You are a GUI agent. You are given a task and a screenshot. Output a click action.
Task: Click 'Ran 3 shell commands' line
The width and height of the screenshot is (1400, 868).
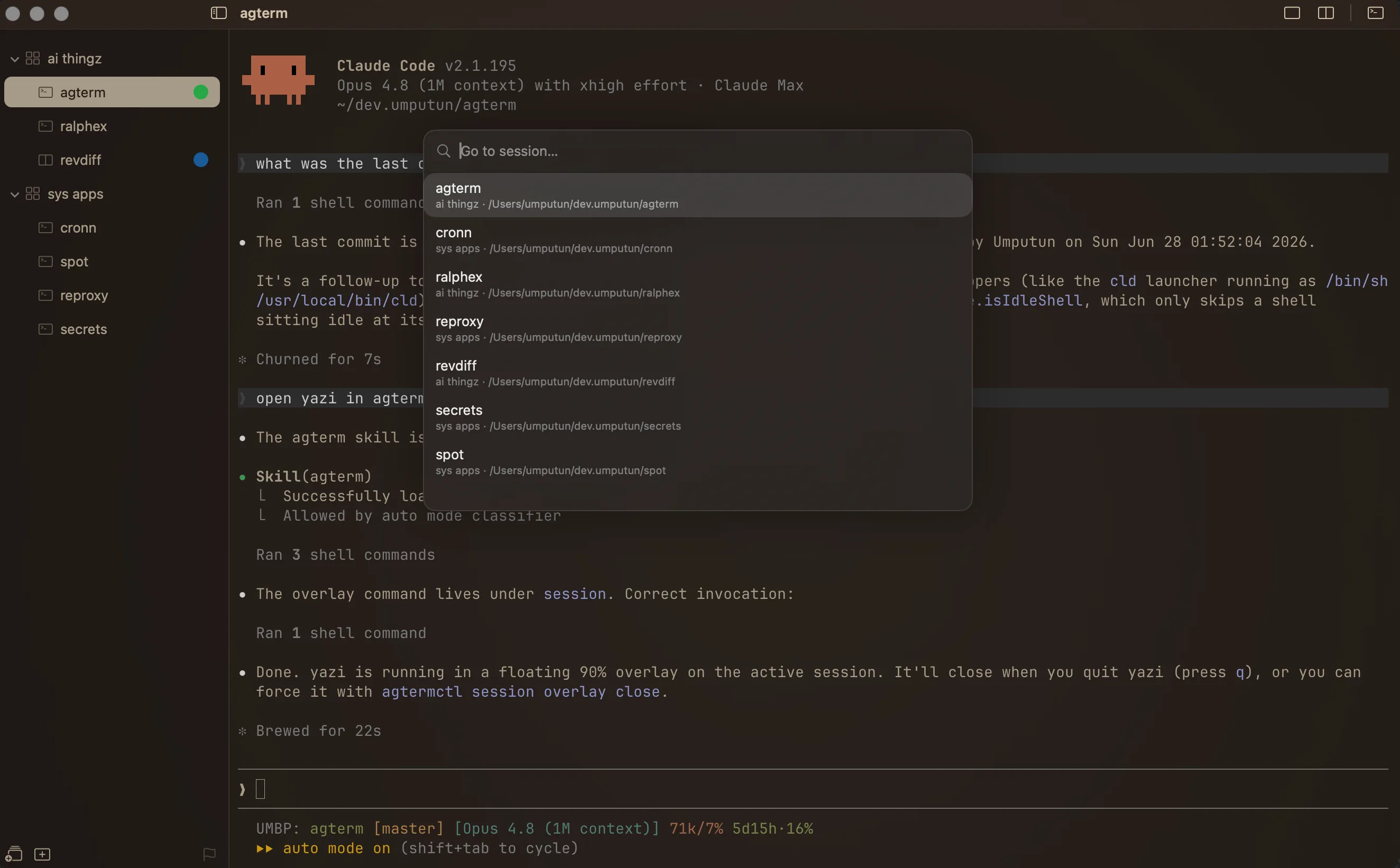coord(346,555)
